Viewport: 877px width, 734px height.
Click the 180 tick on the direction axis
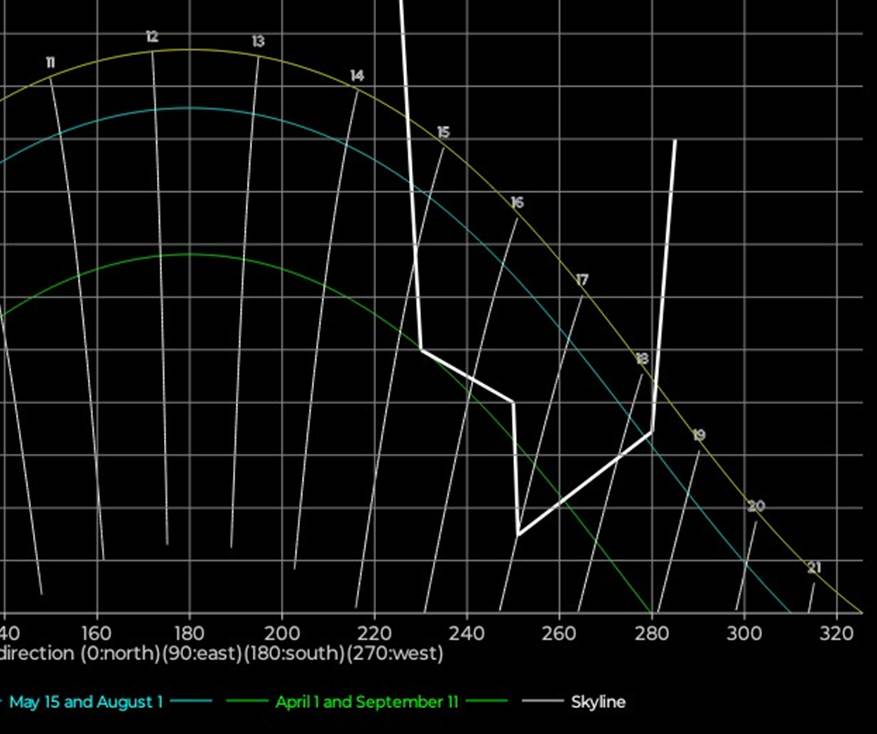(x=189, y=633)
